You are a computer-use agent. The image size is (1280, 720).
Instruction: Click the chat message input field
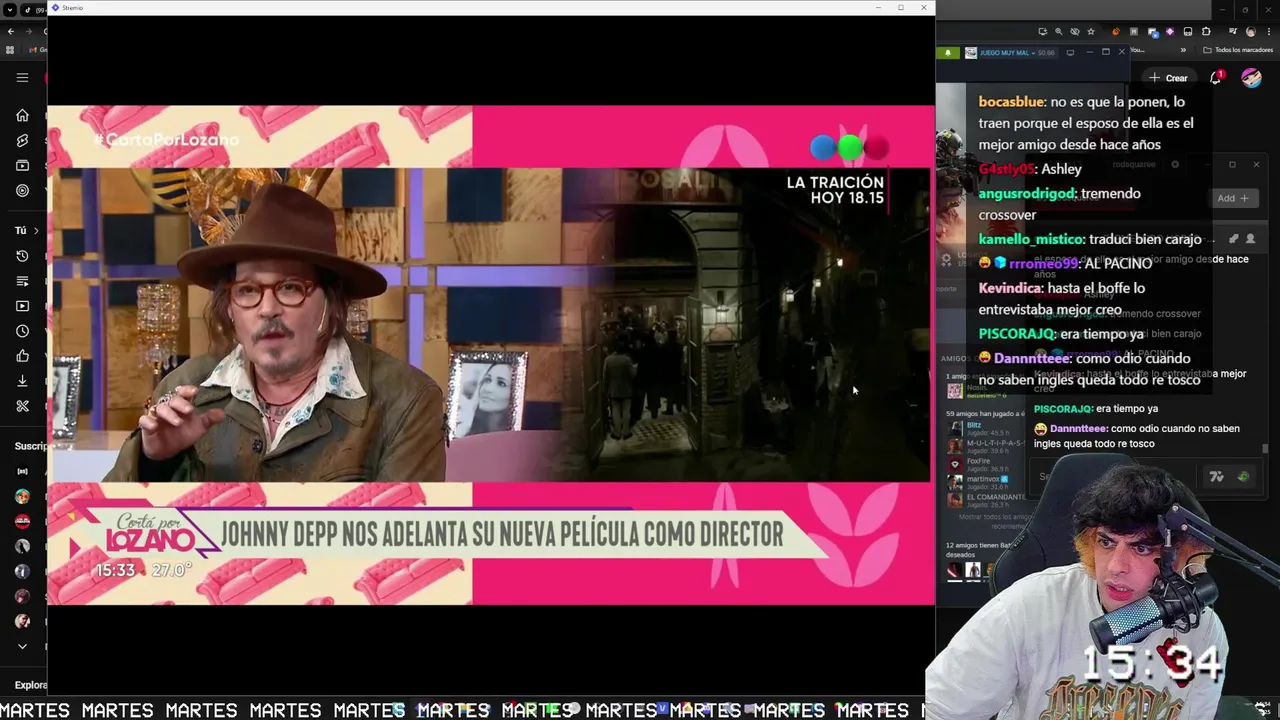click(1115, 476)
